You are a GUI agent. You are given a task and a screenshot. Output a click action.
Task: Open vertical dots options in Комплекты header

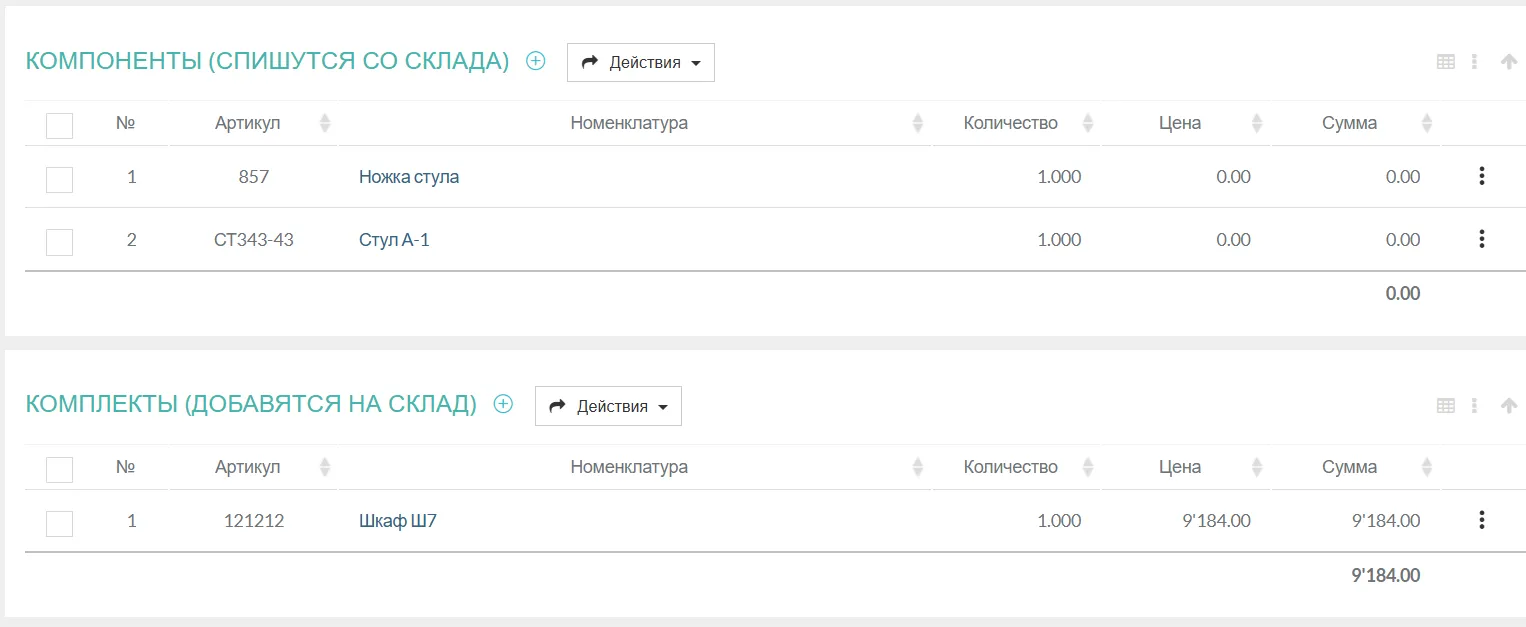coord(1474,406)
